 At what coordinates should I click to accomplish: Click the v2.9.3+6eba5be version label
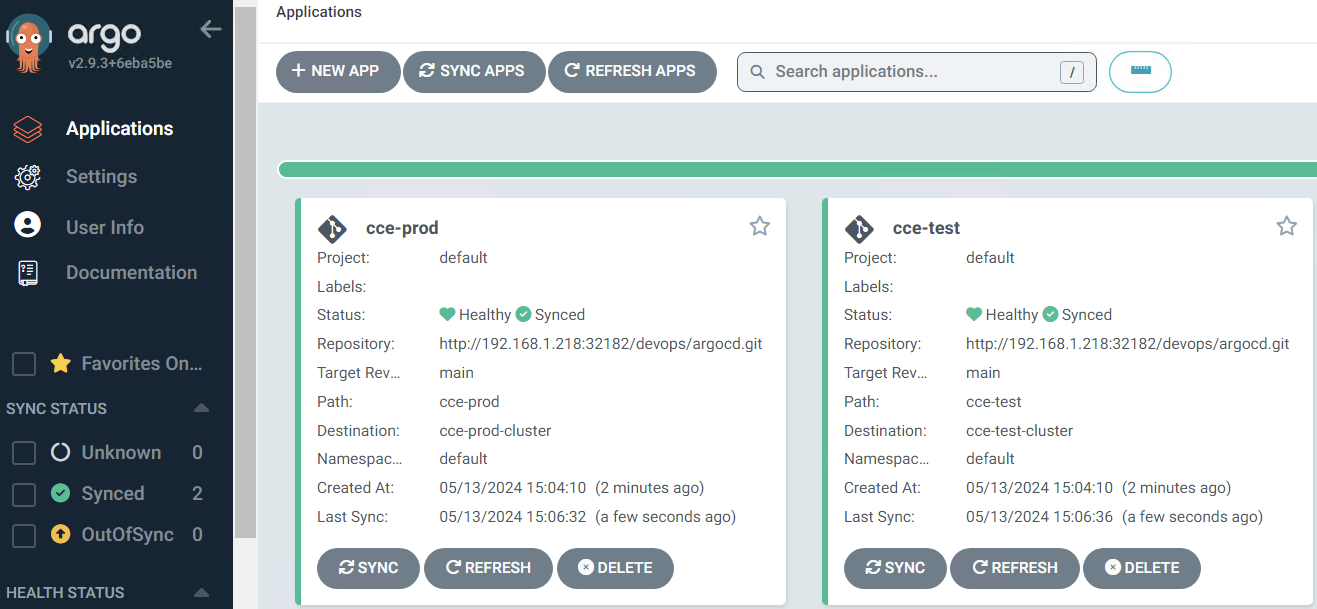point(120,63)
